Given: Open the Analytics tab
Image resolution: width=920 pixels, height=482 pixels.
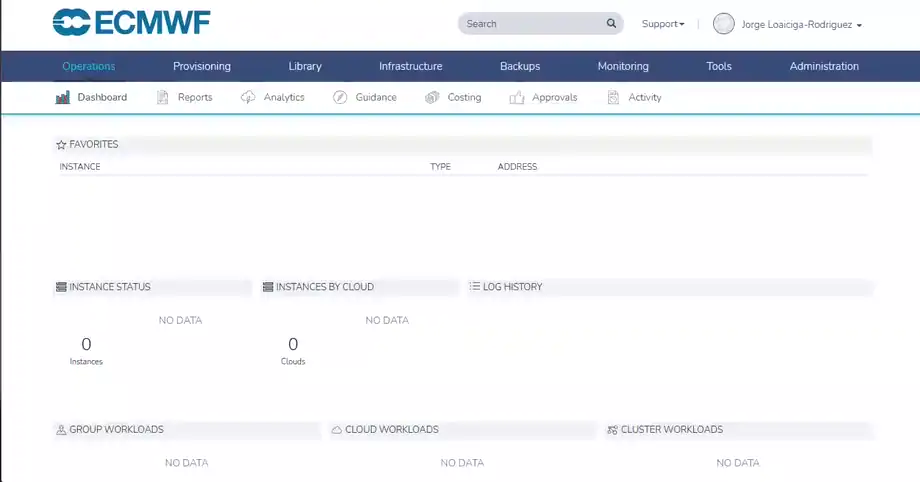Looking at the screenshot, I should click(x=273, y=97).
